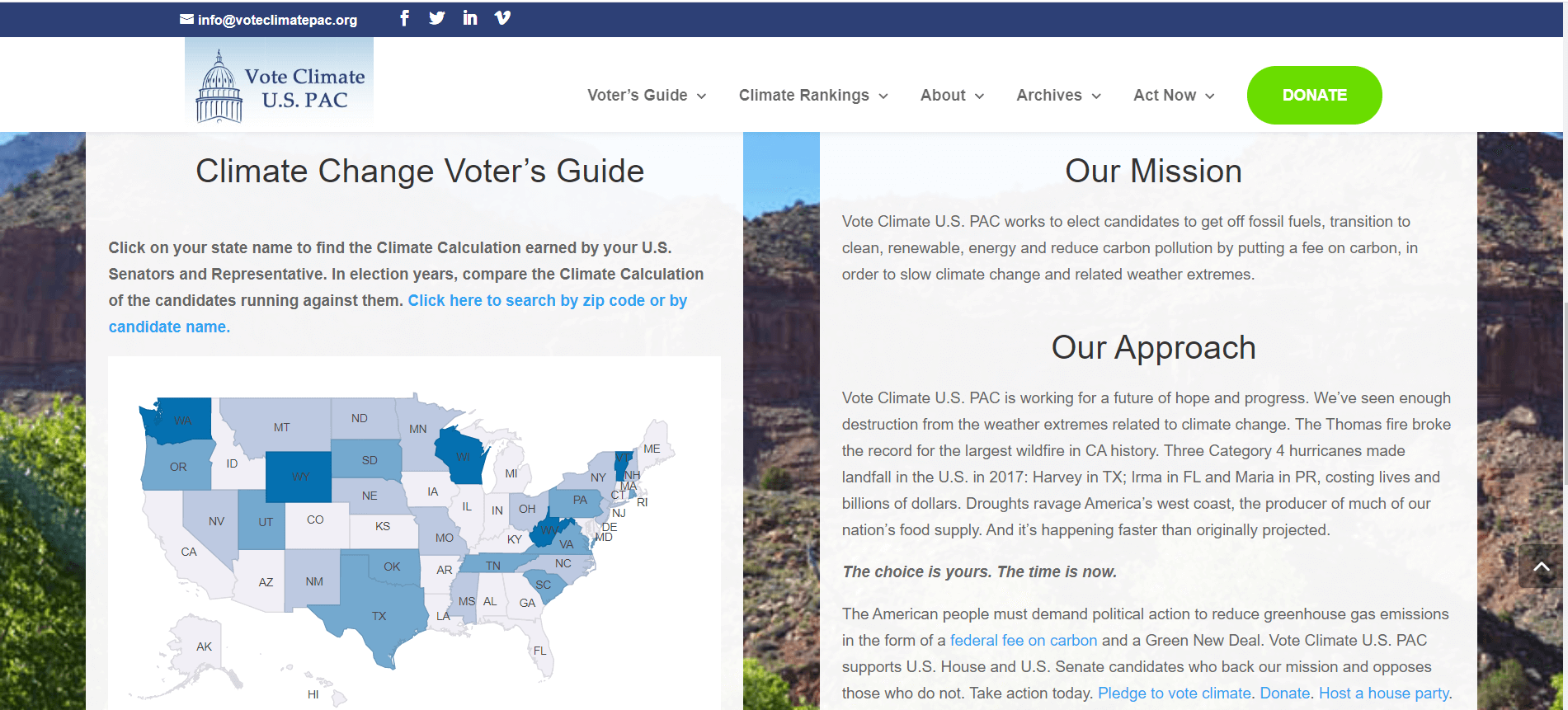Open the Act Now menu item

point(1174,96)
